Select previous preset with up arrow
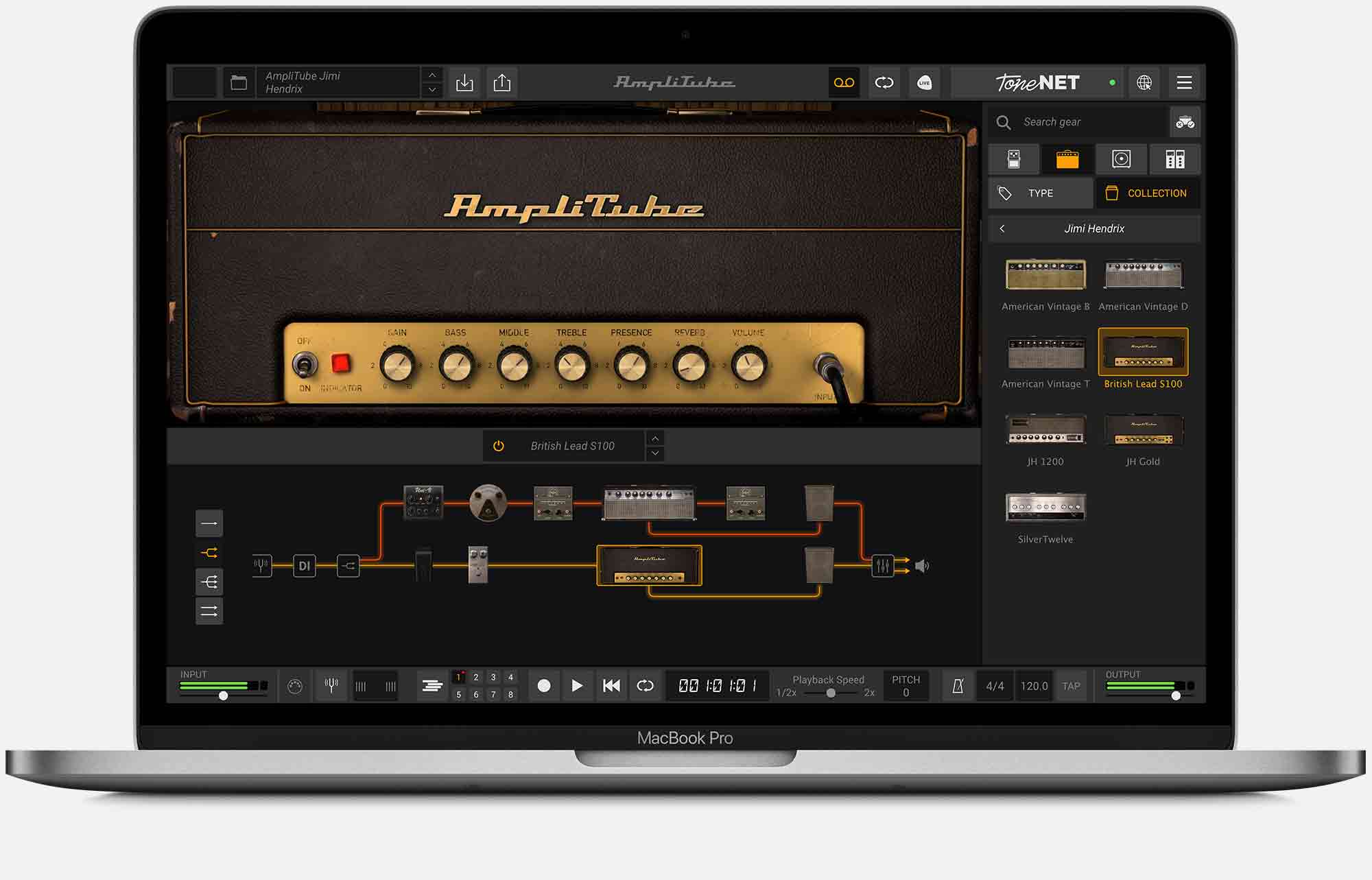The image size is (1372, 880). [x=431, y=75]
